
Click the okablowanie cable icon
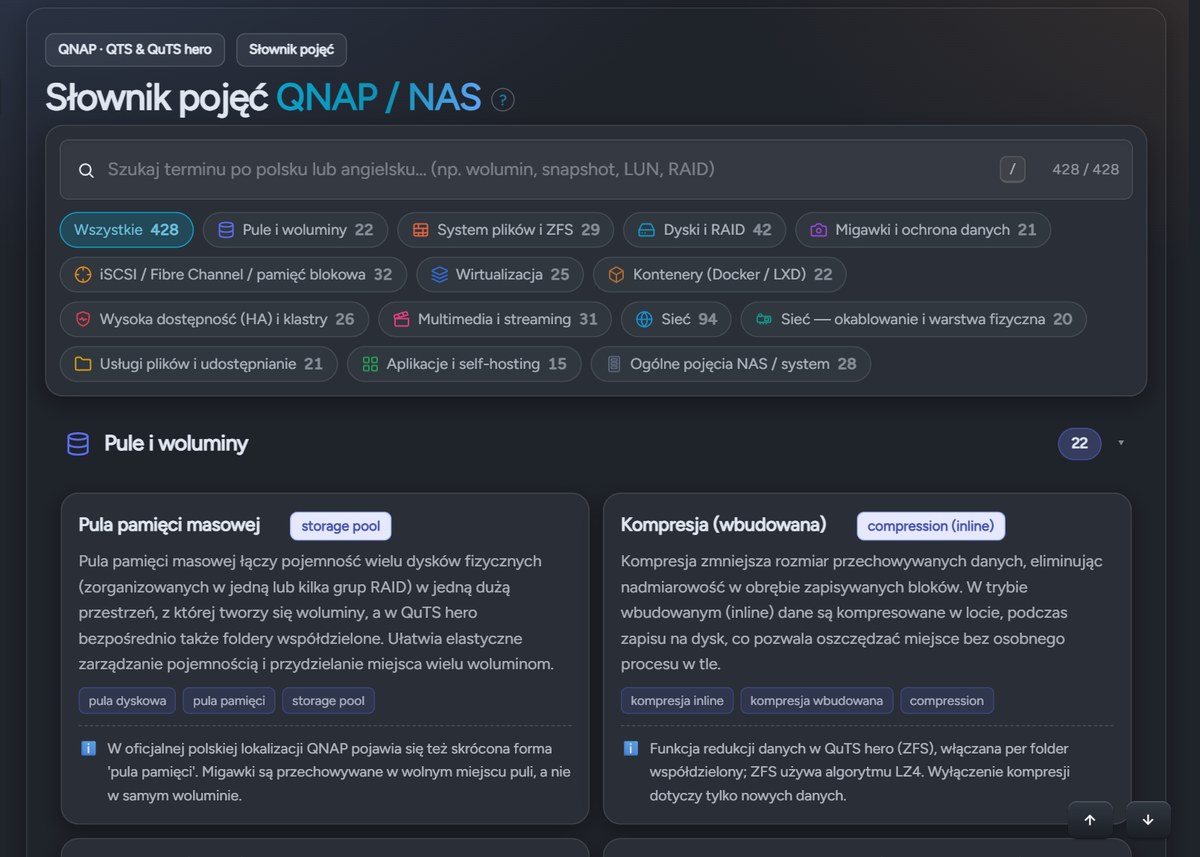click(x=764, y=319)
